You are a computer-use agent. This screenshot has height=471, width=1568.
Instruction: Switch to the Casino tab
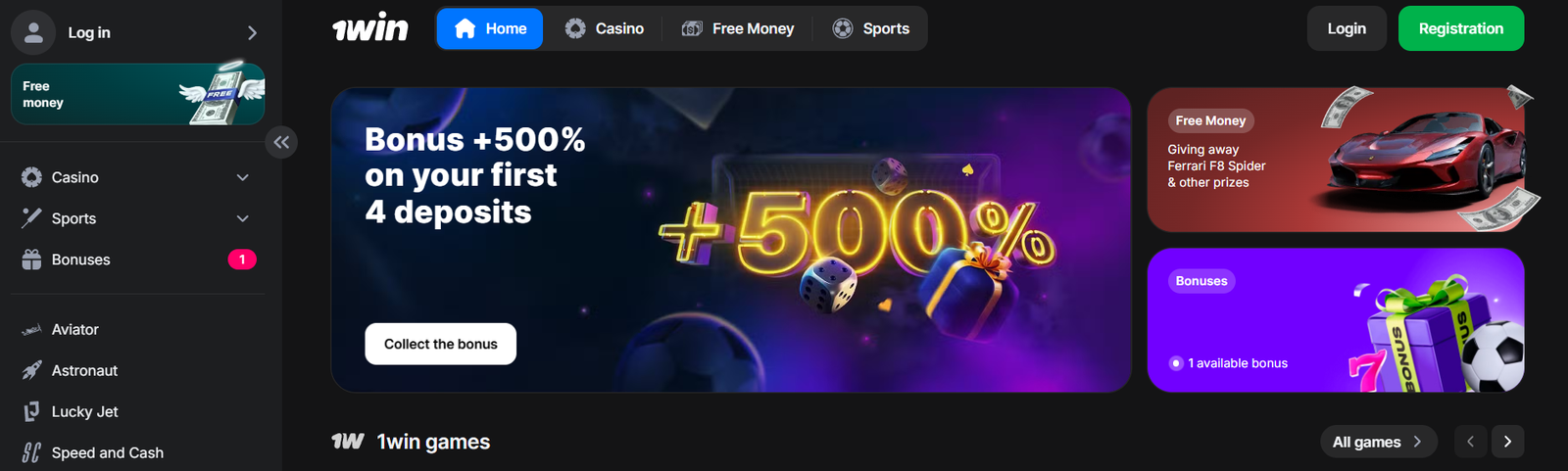(x=605, y=28)
